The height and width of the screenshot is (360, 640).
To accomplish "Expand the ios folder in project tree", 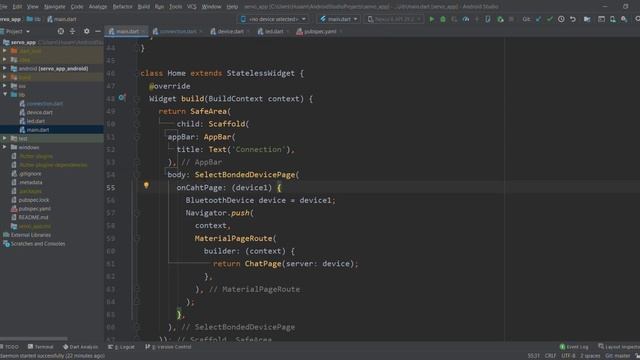I will click(4, 86).
